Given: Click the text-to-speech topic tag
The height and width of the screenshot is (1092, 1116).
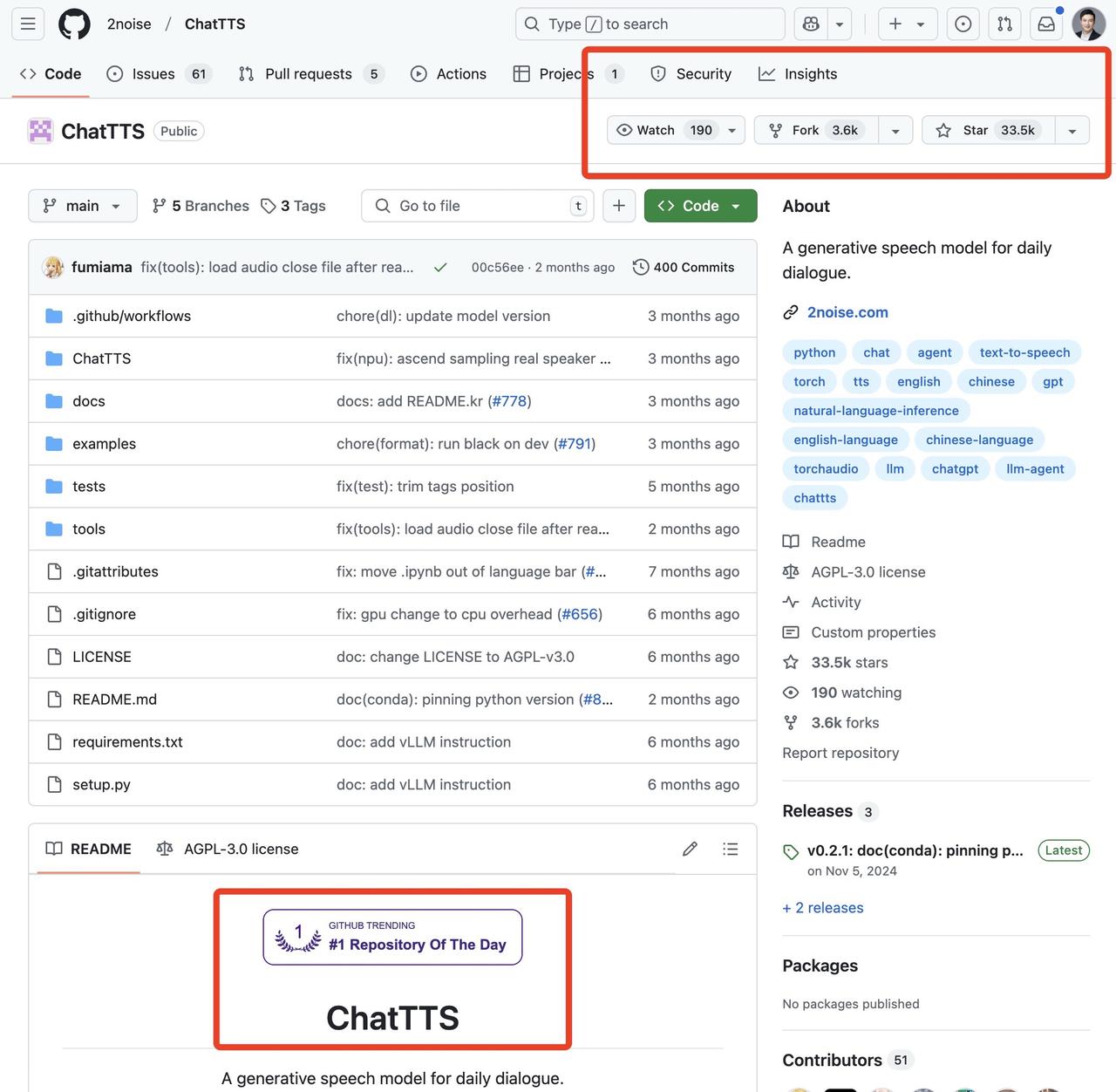Looking at the screenshot, I should point(1024,352).
